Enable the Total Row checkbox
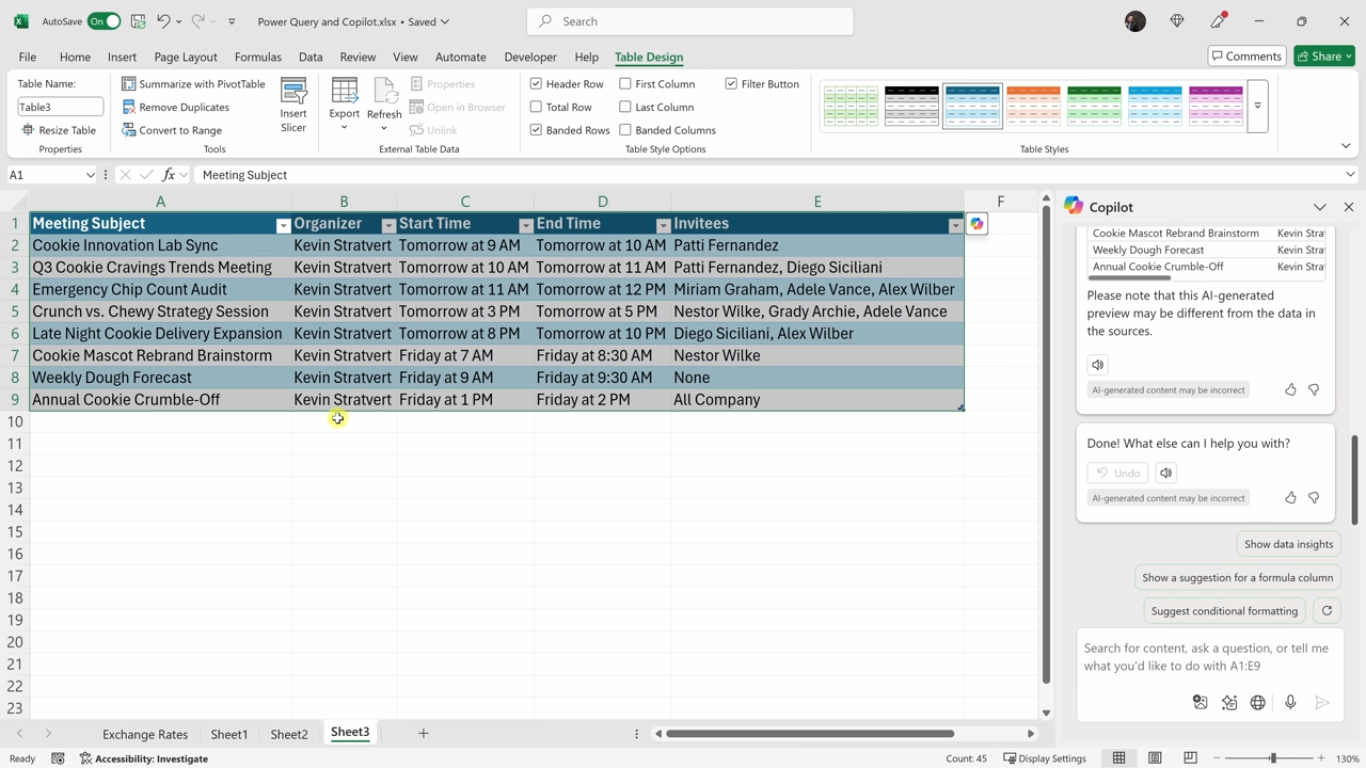This screenshot has height=768, width=1366. tap(536, 107)
